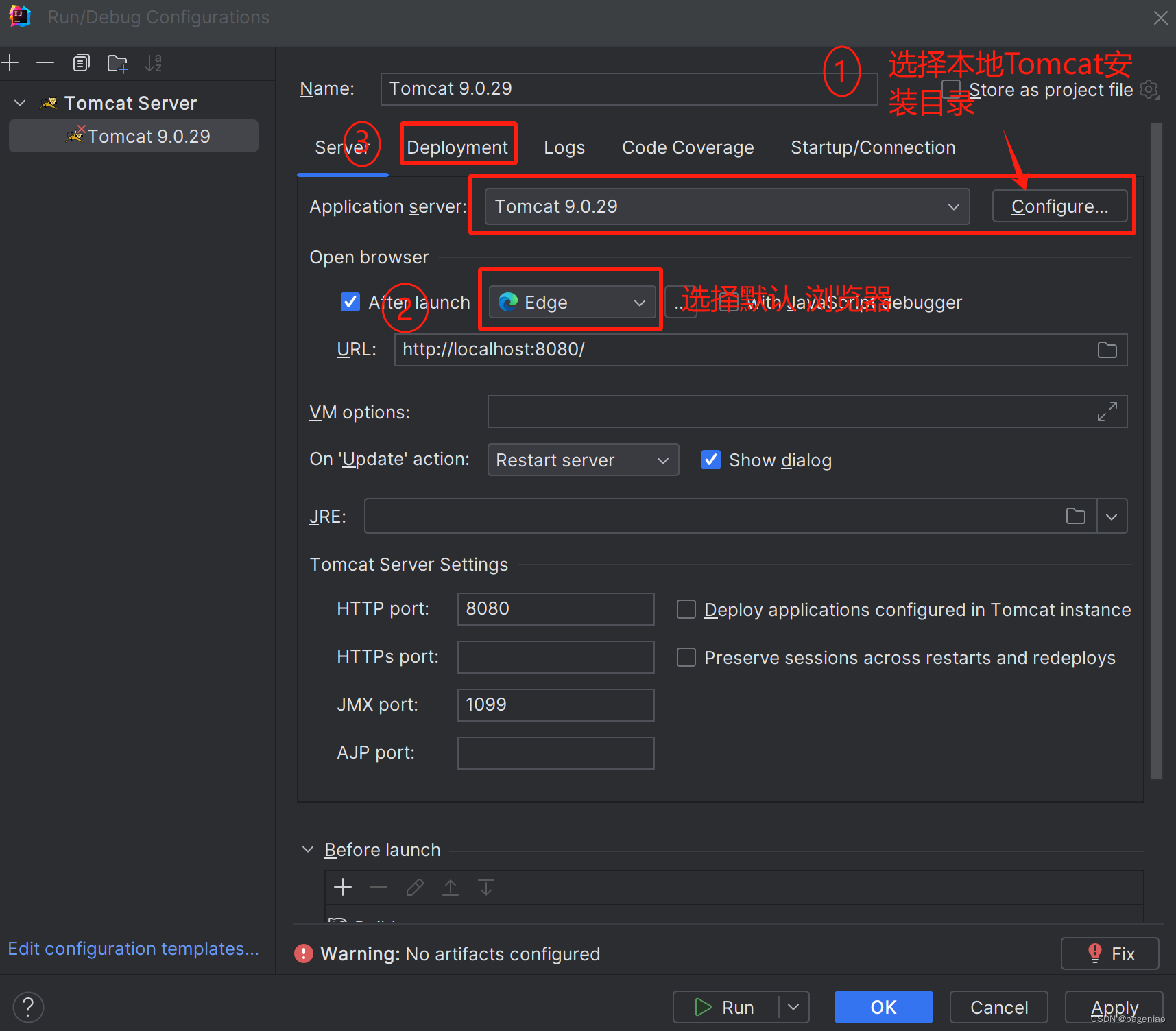Switch to the Deployment tab
Image resolution: width=1176 pixels, height=1031 pixels.
click(x=457, y=147)
